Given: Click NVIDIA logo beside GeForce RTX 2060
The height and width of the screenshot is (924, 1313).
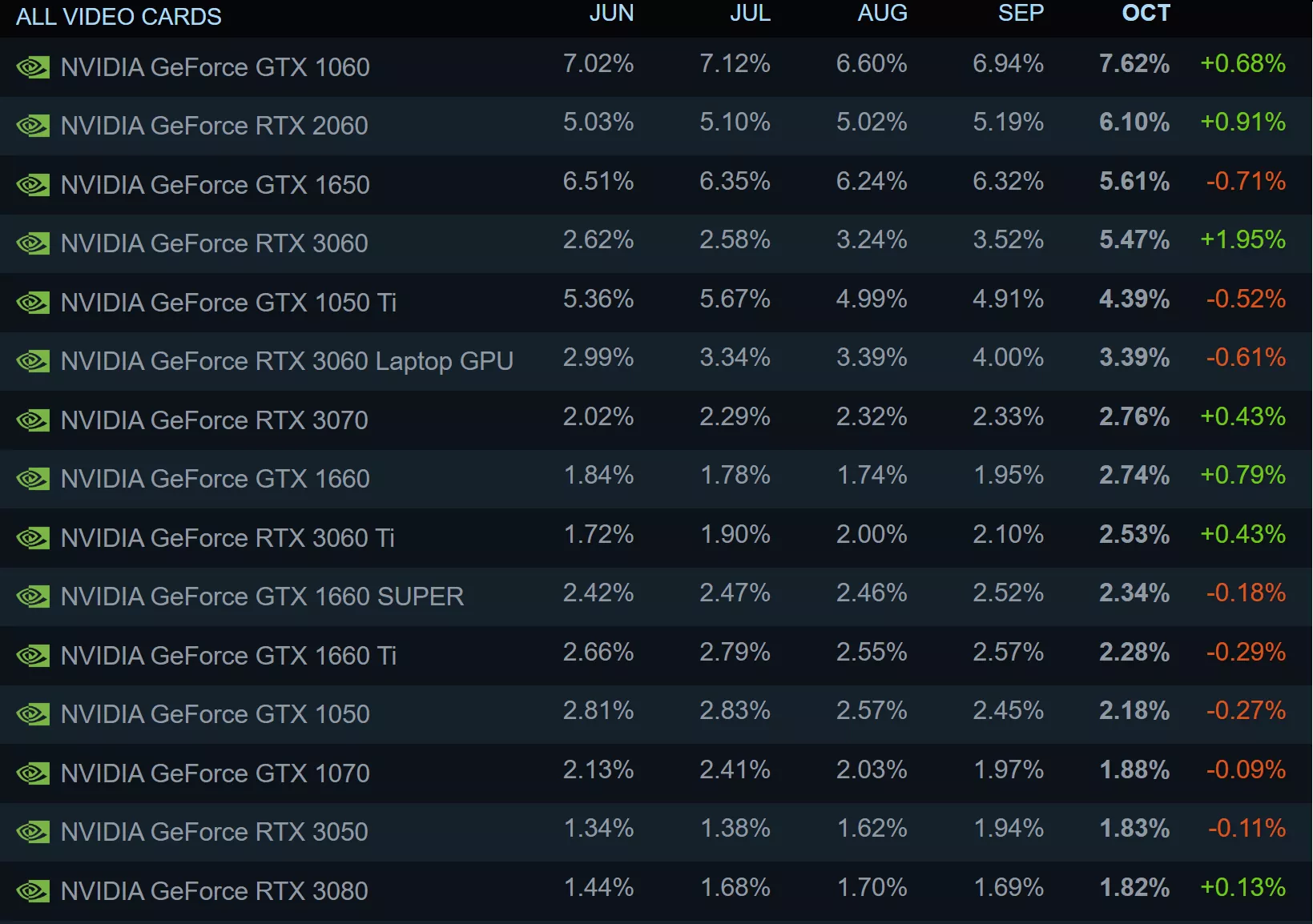Looking at the screenshot, I should coord(33,126).
